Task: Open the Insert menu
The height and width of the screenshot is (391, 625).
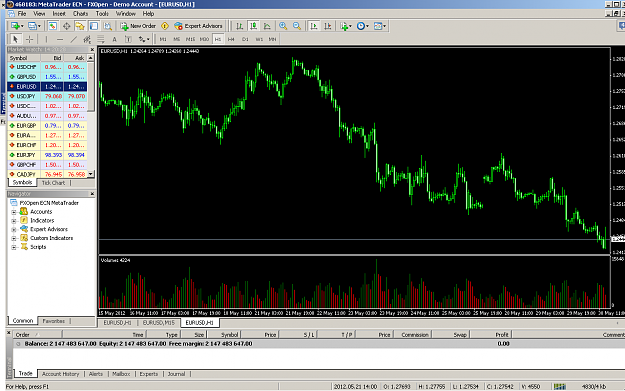Action: coord(59,14)
